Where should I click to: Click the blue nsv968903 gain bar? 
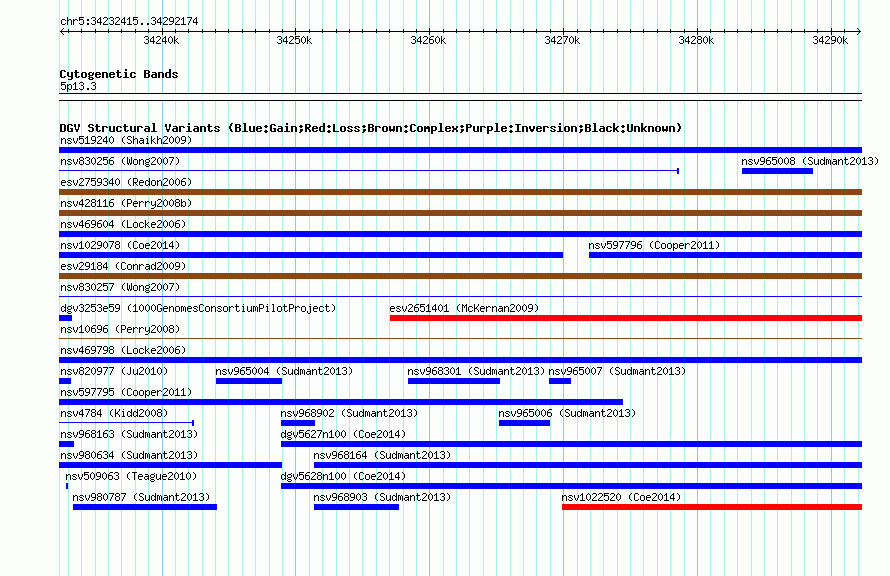click(356, 507)
